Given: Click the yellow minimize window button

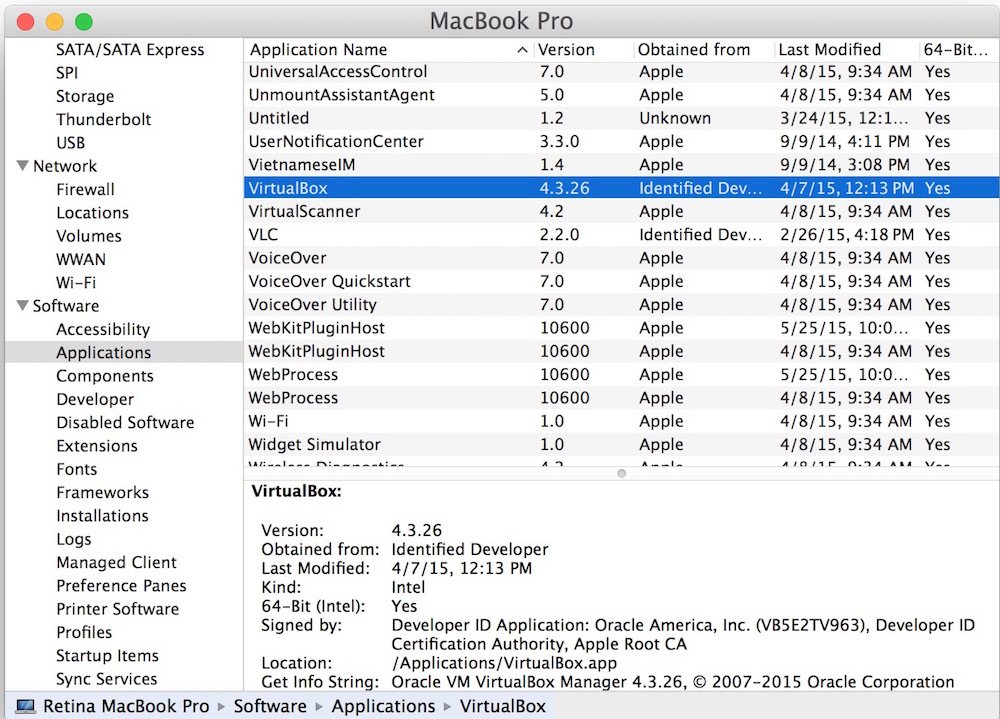Looking at the screenshot, I should click(x=55, y=21).
